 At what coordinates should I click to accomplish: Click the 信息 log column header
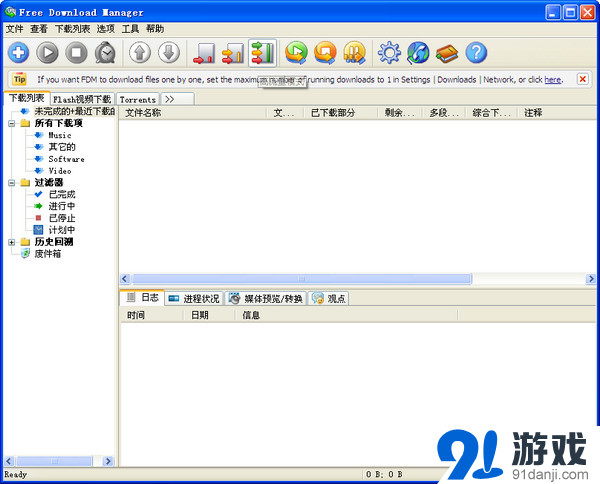click(346, 315)
